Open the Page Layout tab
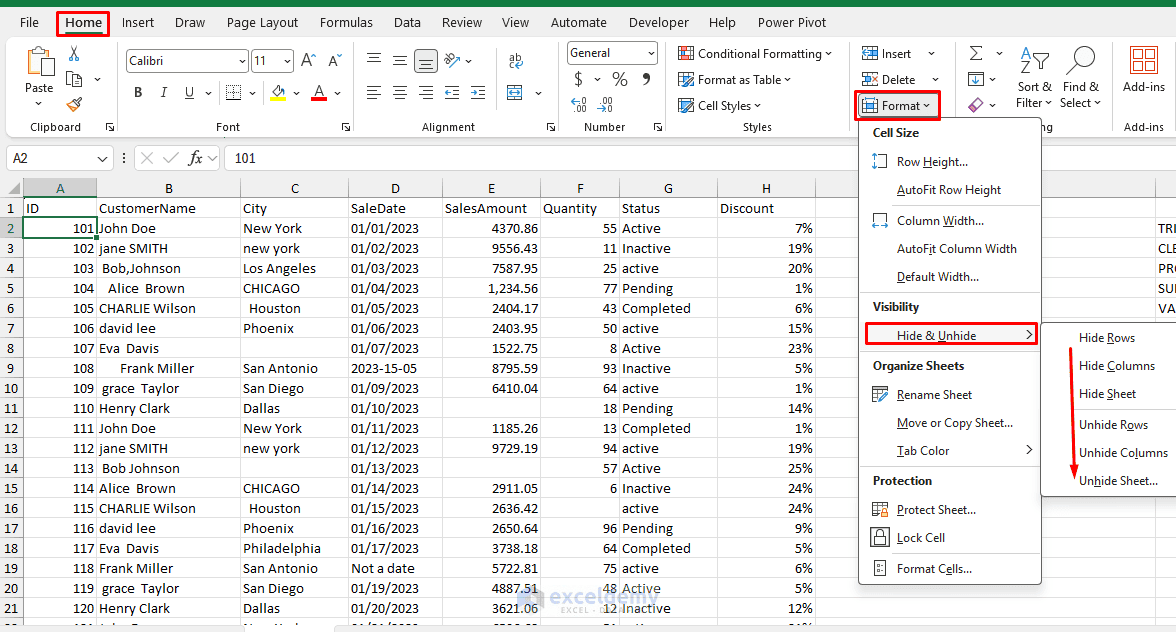1176x632 pixels. [262, 22]
